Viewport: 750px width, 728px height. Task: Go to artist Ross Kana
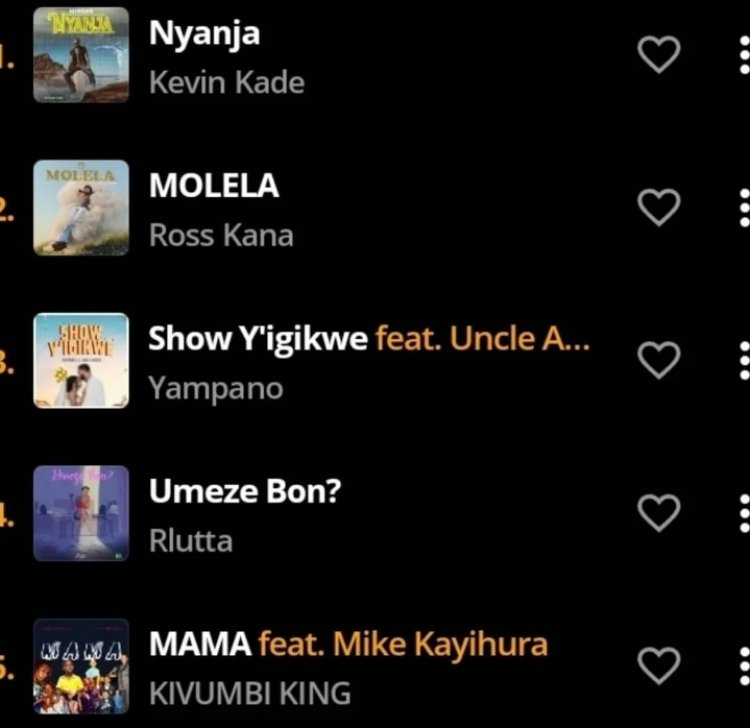221,235
